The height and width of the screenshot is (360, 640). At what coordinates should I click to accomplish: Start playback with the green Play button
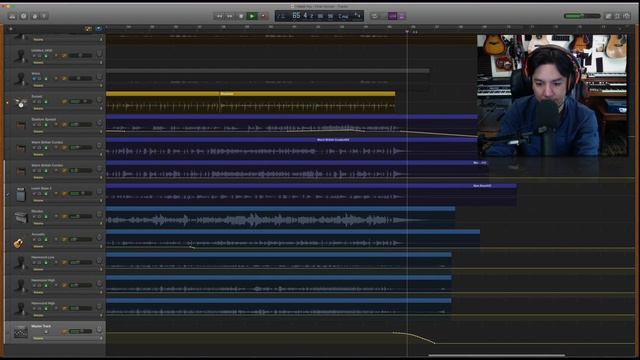252,16
